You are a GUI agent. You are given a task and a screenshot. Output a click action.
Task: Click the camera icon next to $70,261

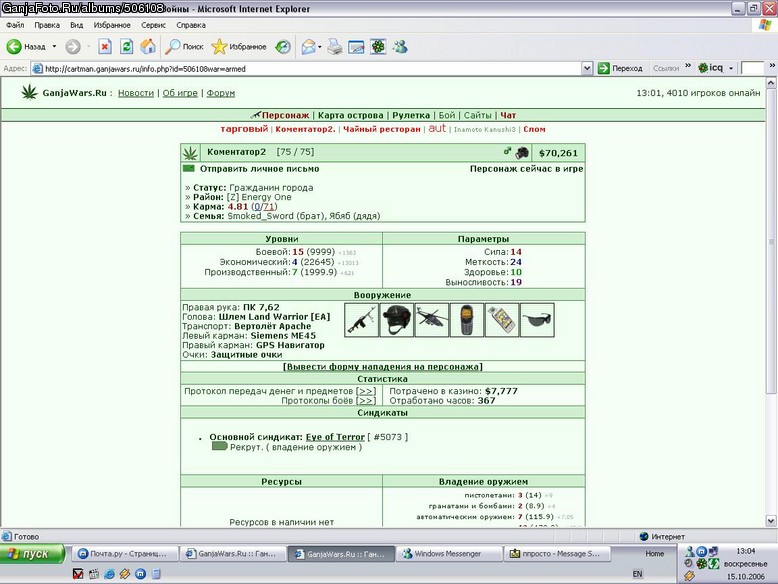(522, 152)
